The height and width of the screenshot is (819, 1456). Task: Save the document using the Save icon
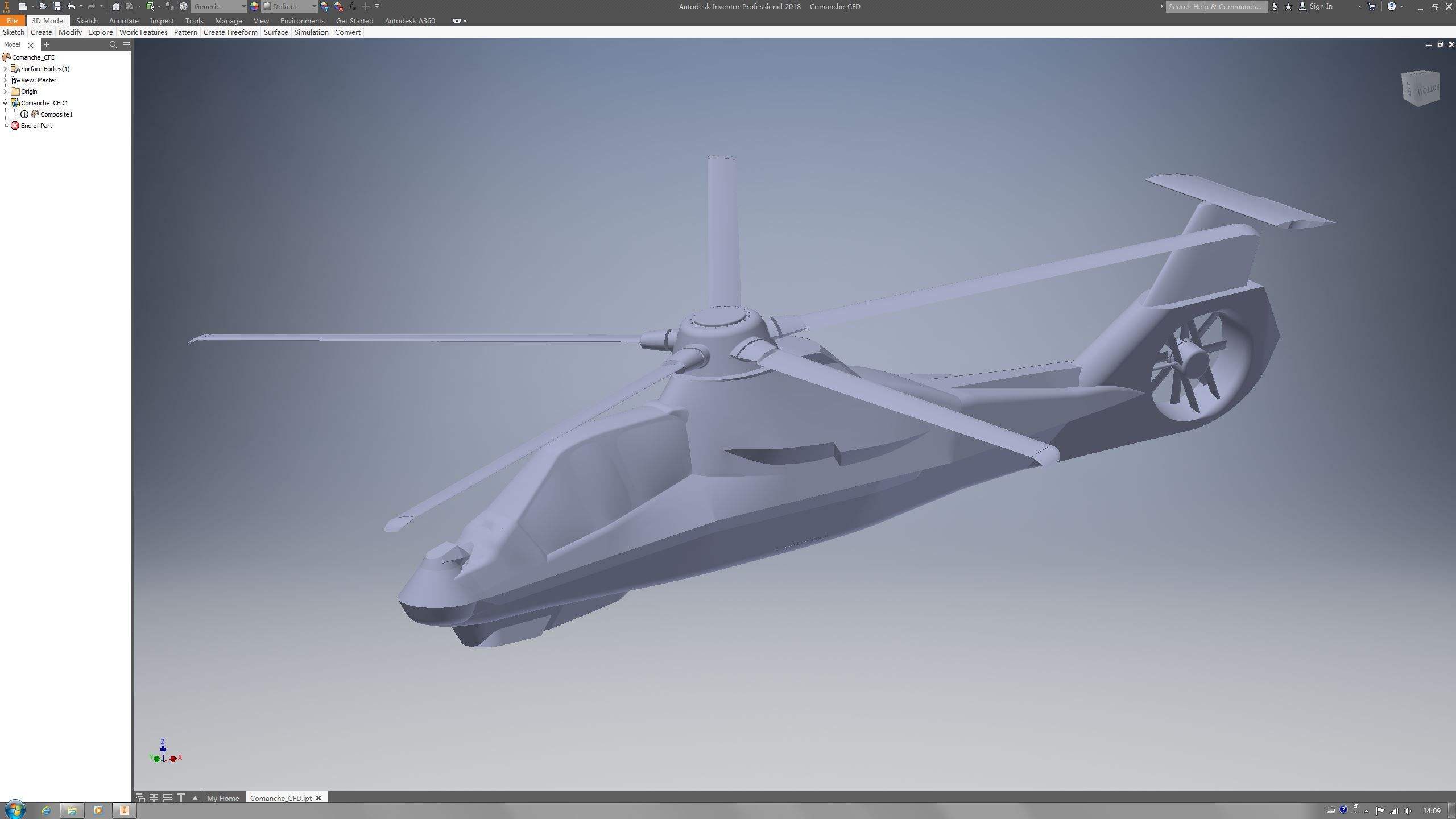pos(56,7)
